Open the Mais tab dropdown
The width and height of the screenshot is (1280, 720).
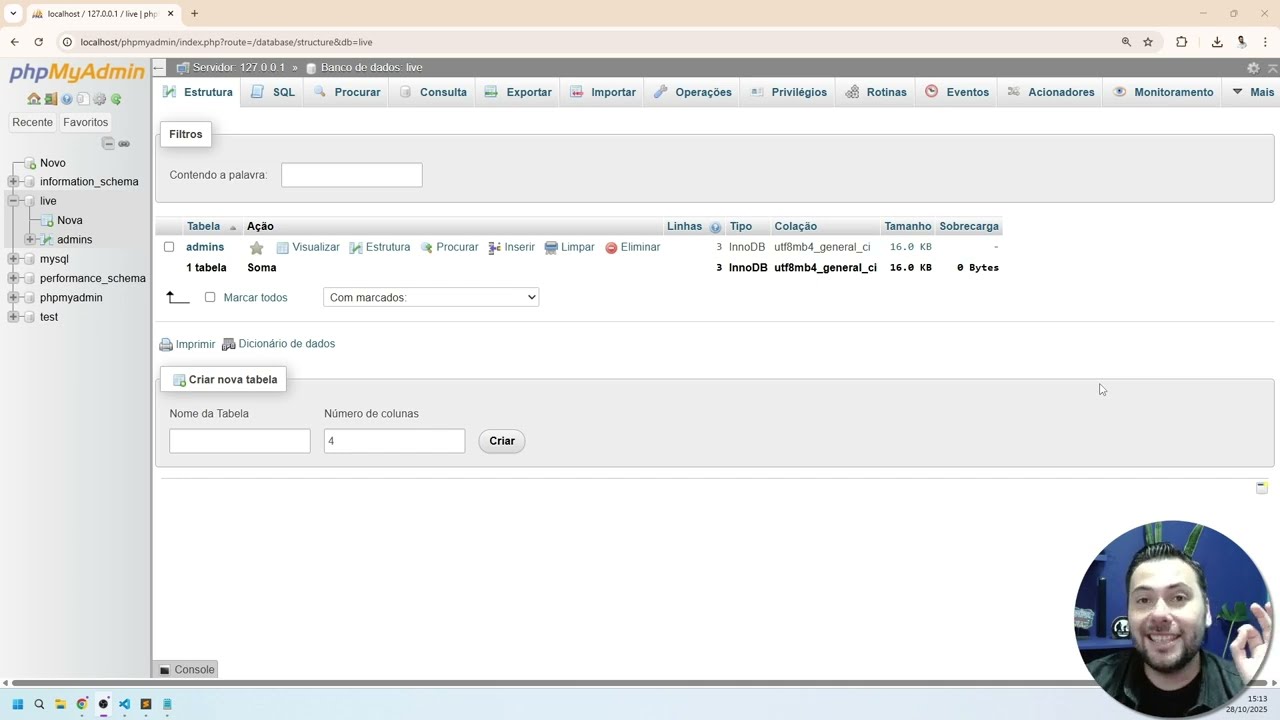pyautogui.click(x=1253, y=92)
